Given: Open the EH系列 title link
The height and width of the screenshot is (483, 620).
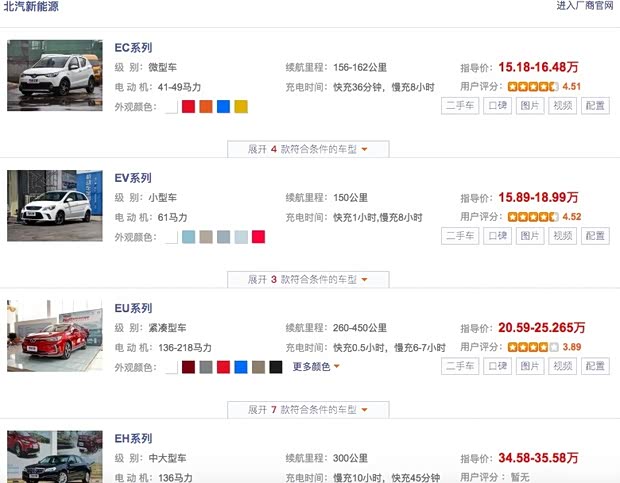Looking at the screenshot, I should (x=133, y=439).
